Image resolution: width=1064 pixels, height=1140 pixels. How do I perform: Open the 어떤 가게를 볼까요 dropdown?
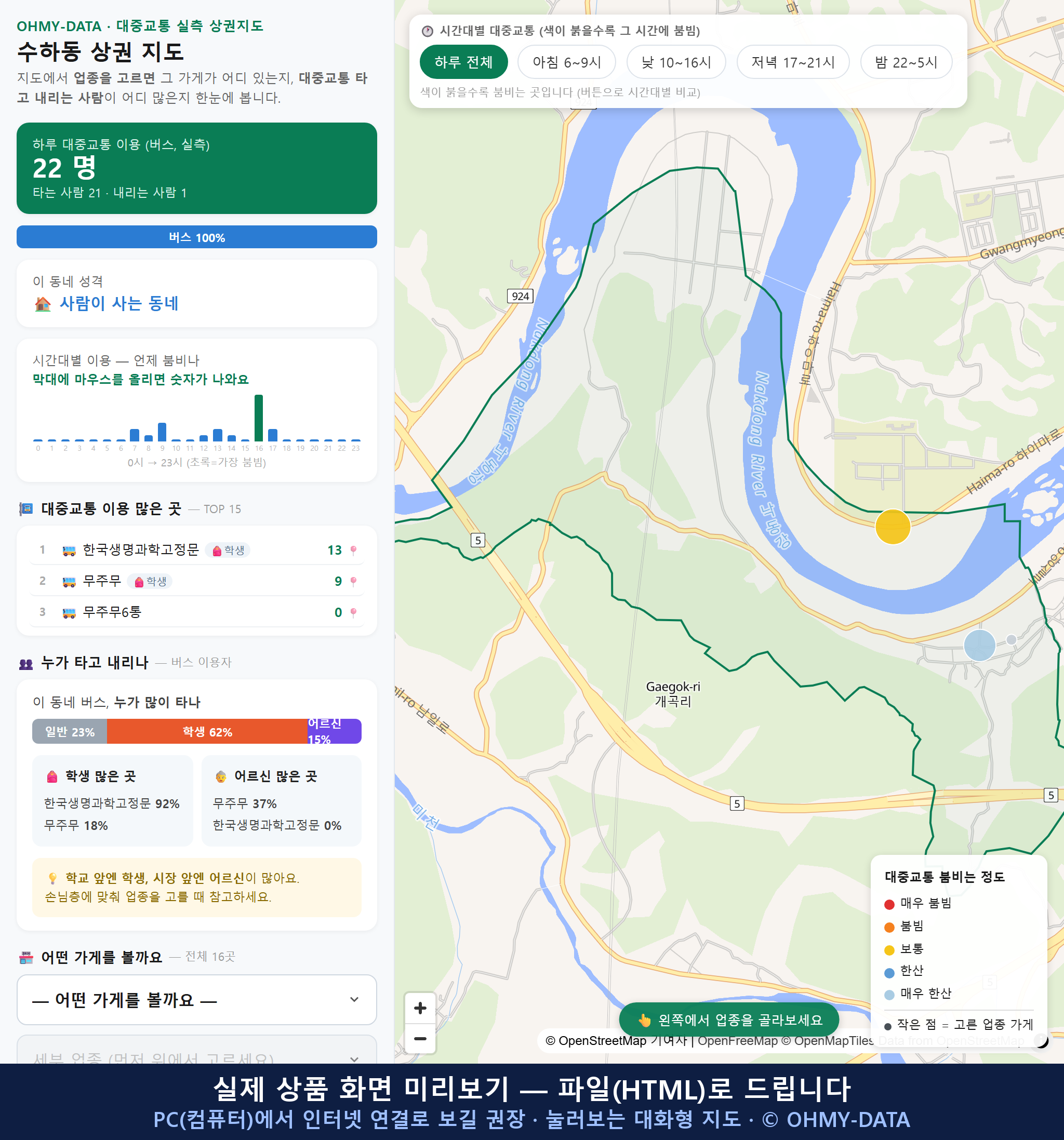coord(197,999)
